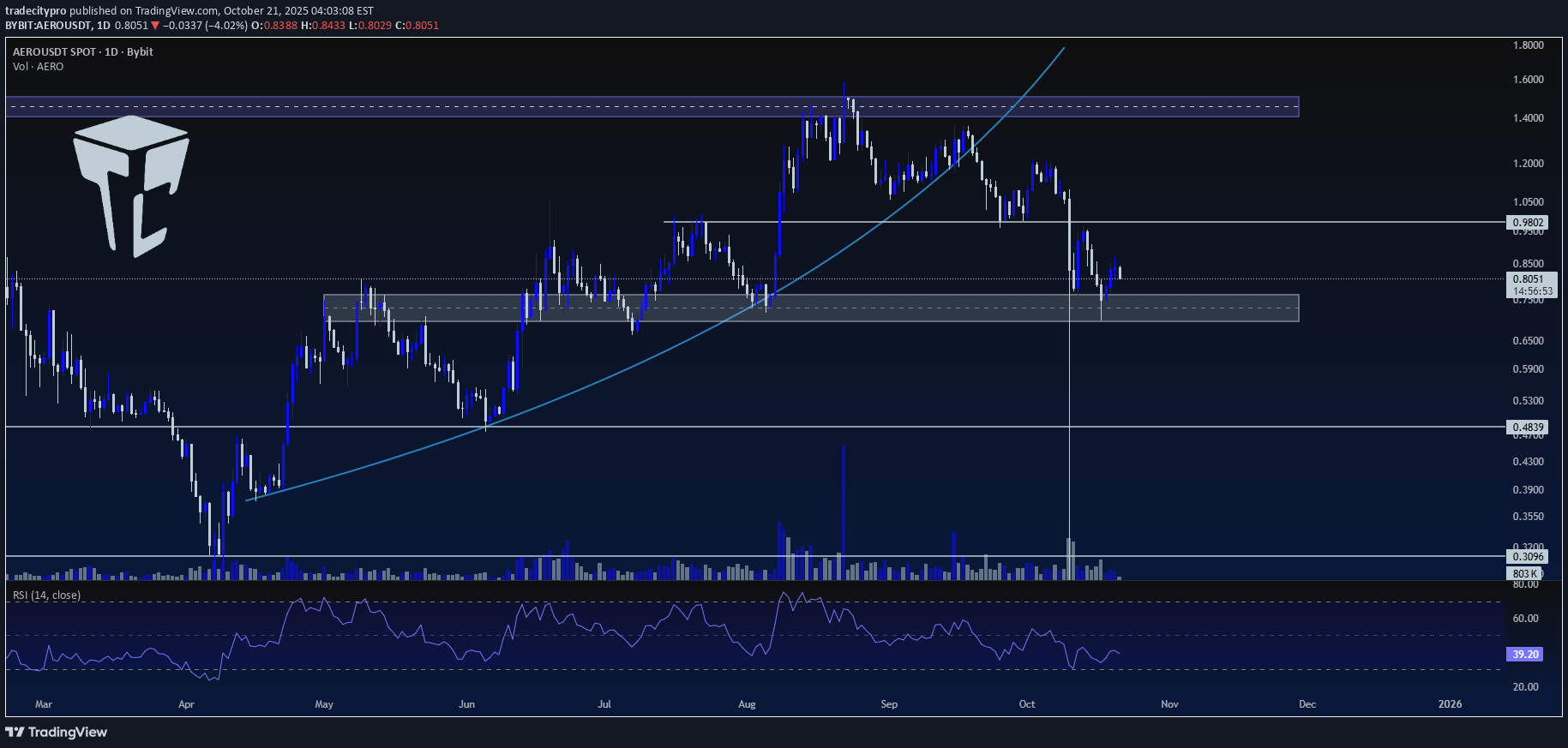Click the 1.8000 price scale label

(1529, 45)
